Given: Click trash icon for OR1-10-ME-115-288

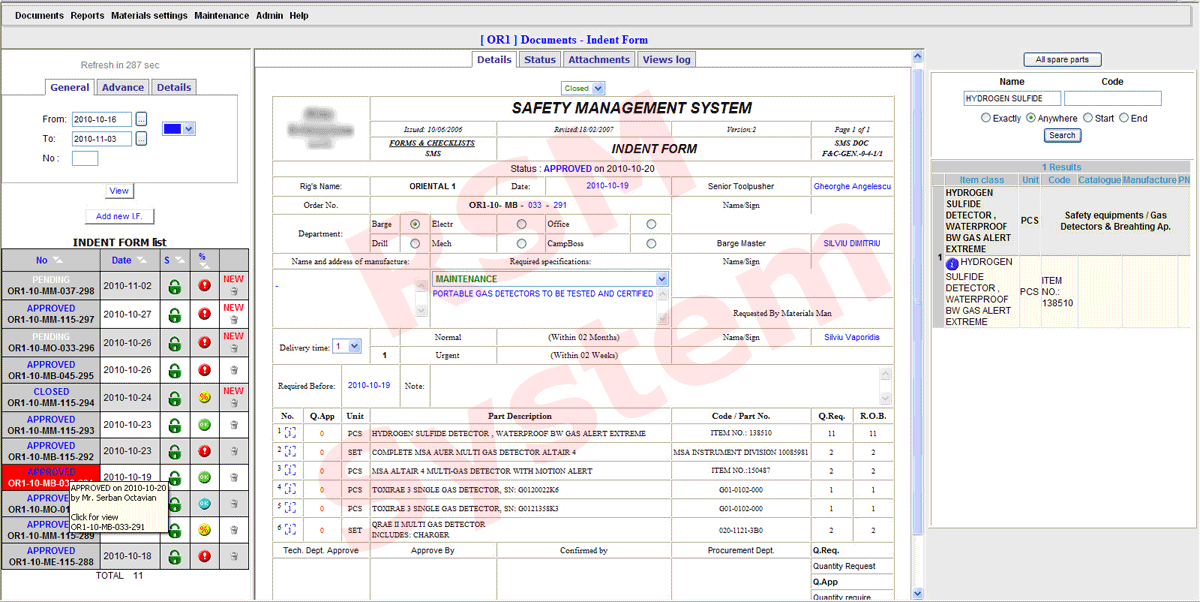Looking at the screenshot, I should coord(233,556).
